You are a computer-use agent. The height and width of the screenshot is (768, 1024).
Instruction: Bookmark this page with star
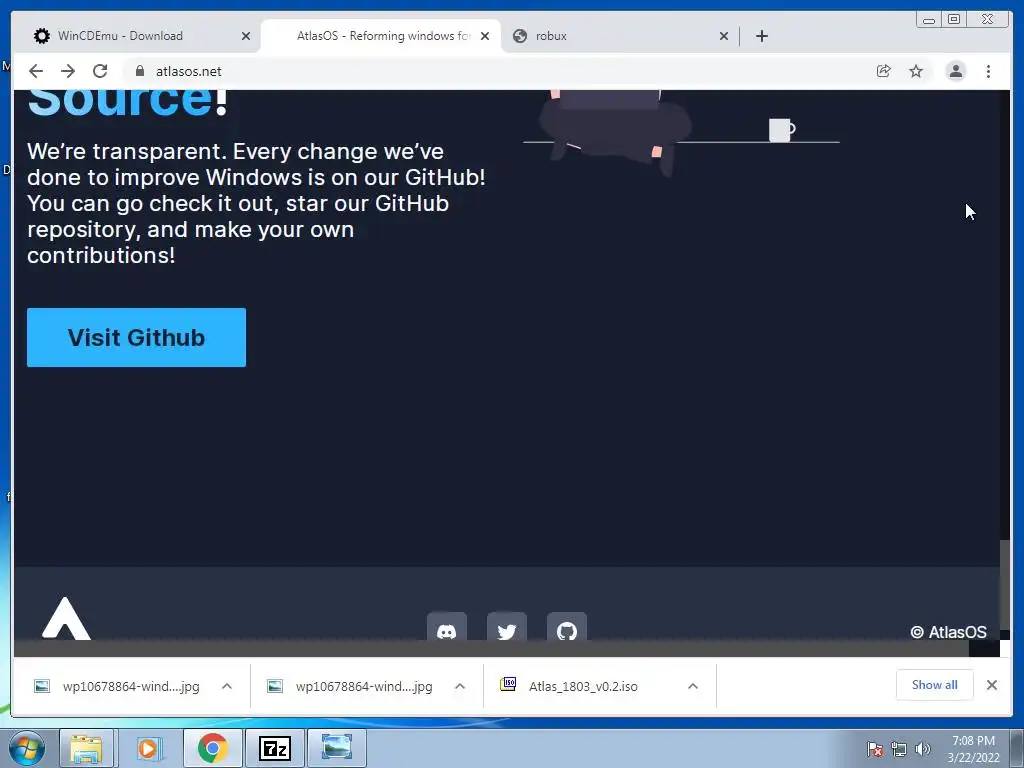(916, 71)
